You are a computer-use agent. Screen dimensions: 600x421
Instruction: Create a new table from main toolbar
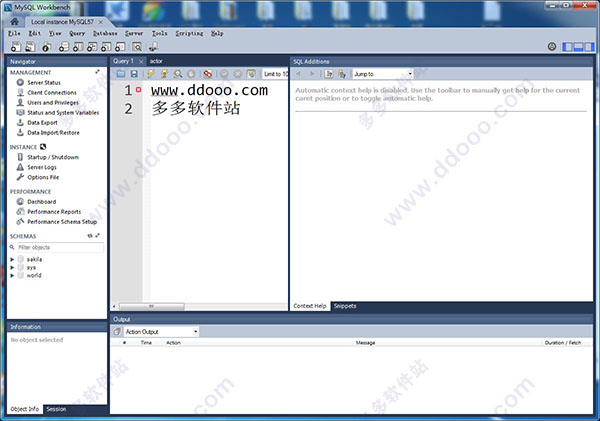(78, 47)
